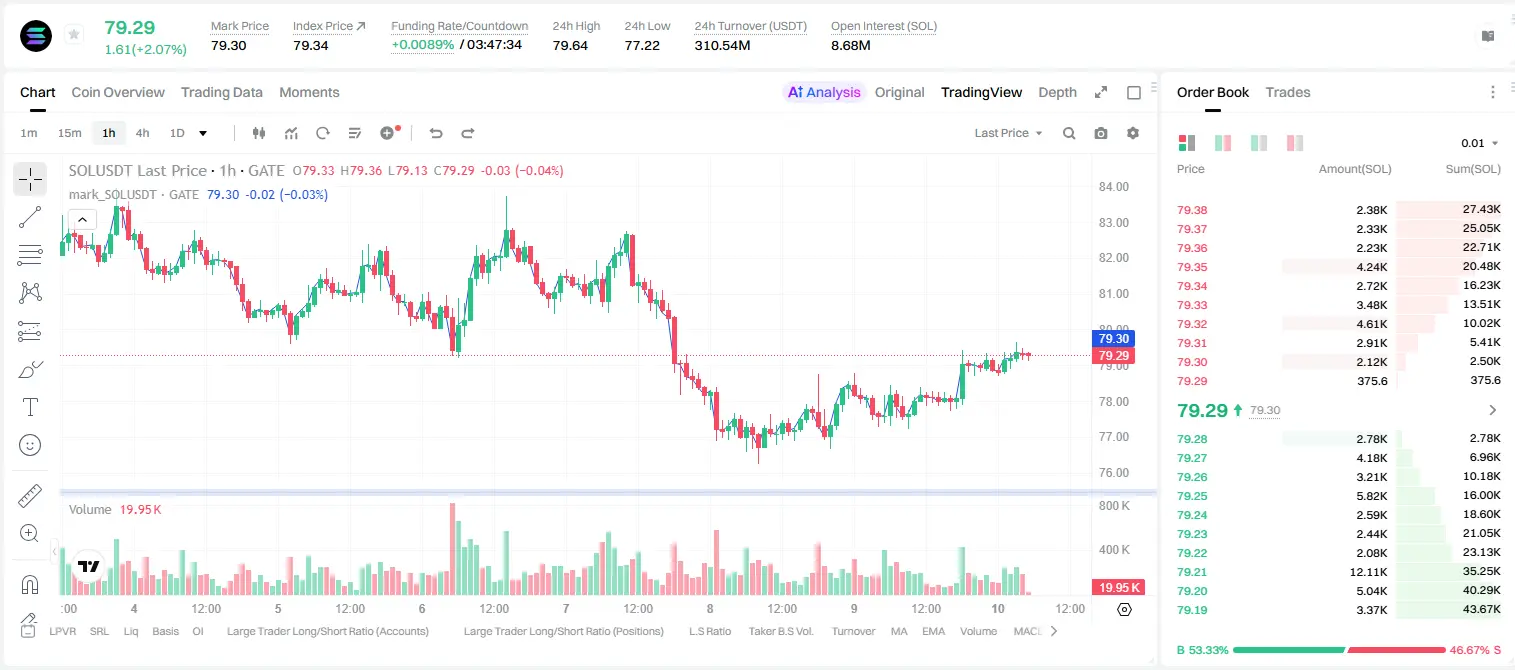Undo the last chart action
This screenshot has width=1515, height=670.
(435, 133)
